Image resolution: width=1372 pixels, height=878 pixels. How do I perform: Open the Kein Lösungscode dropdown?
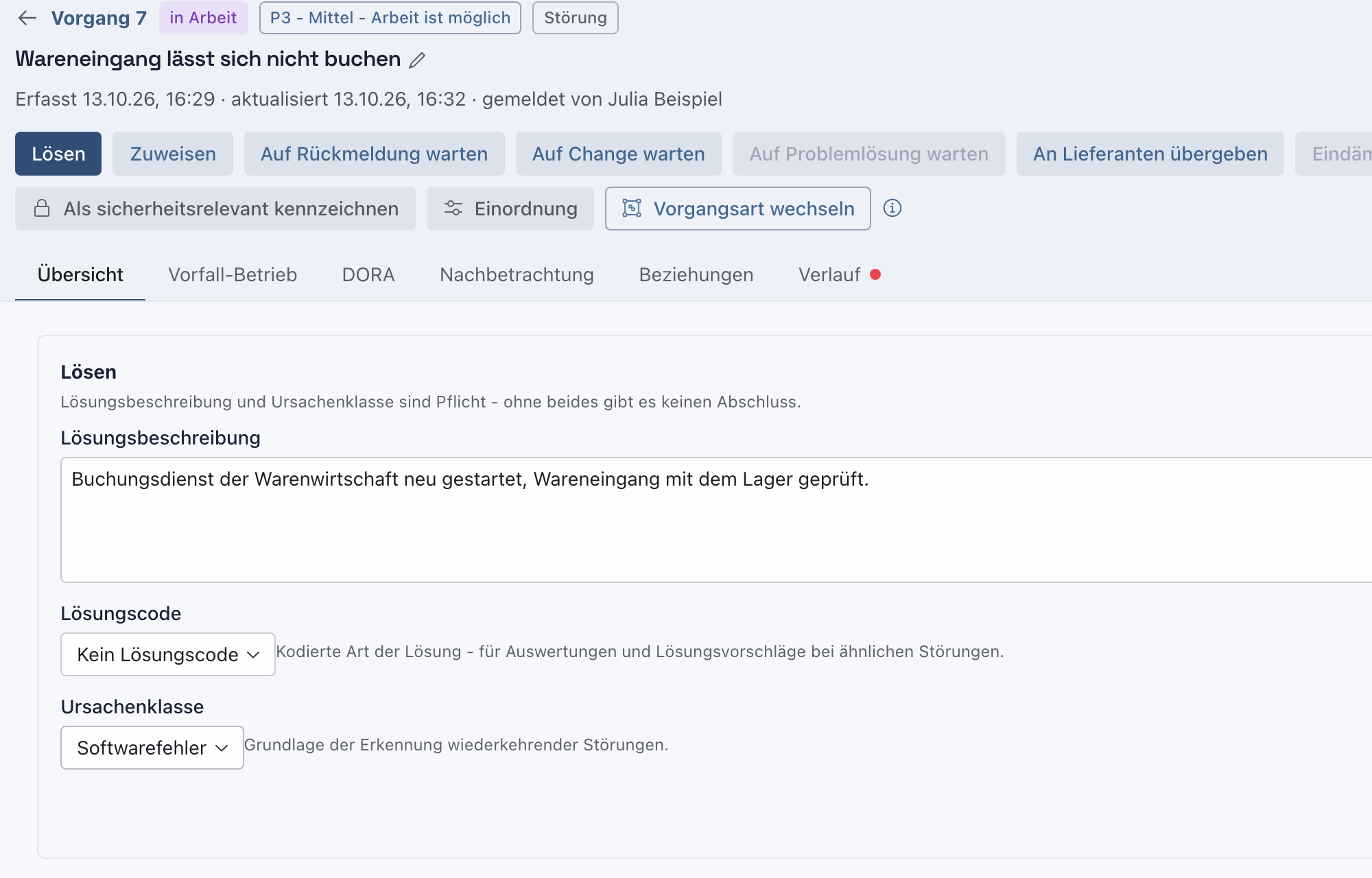(x=168, y=654)
